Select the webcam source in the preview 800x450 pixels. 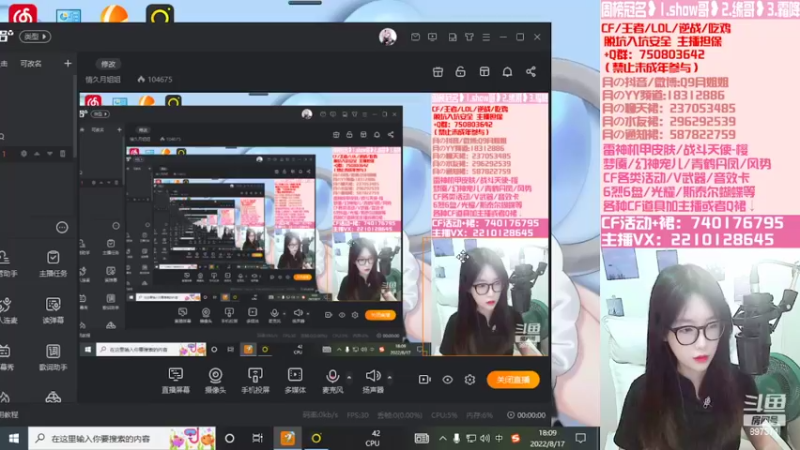pyautogui.click(x=486, y=297)
